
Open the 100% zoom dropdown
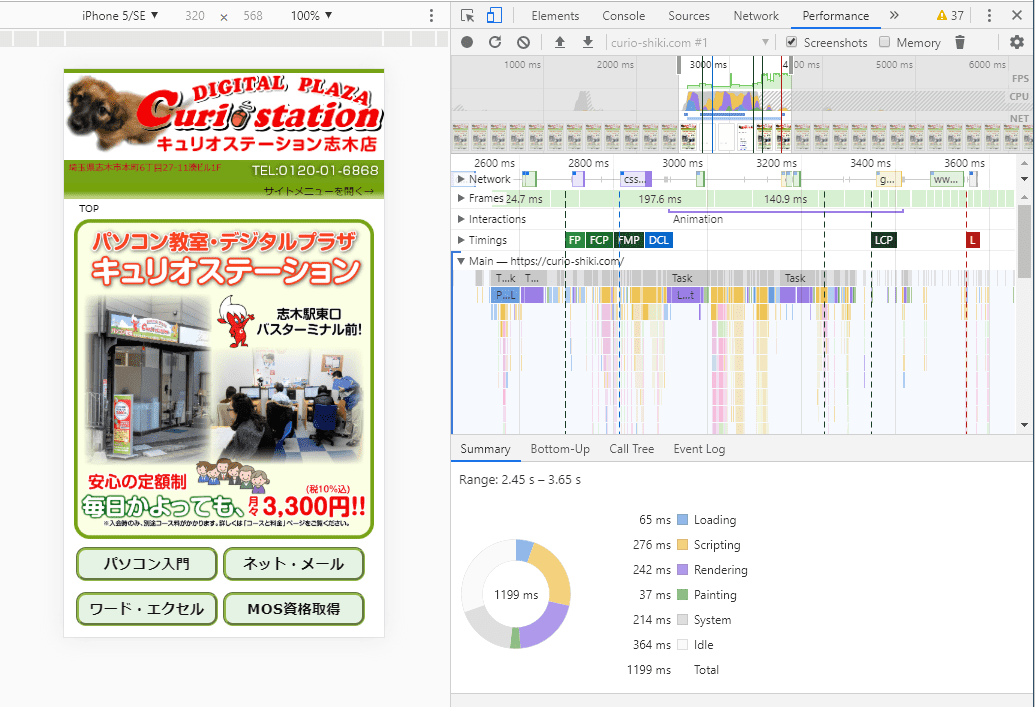point(311,15)
